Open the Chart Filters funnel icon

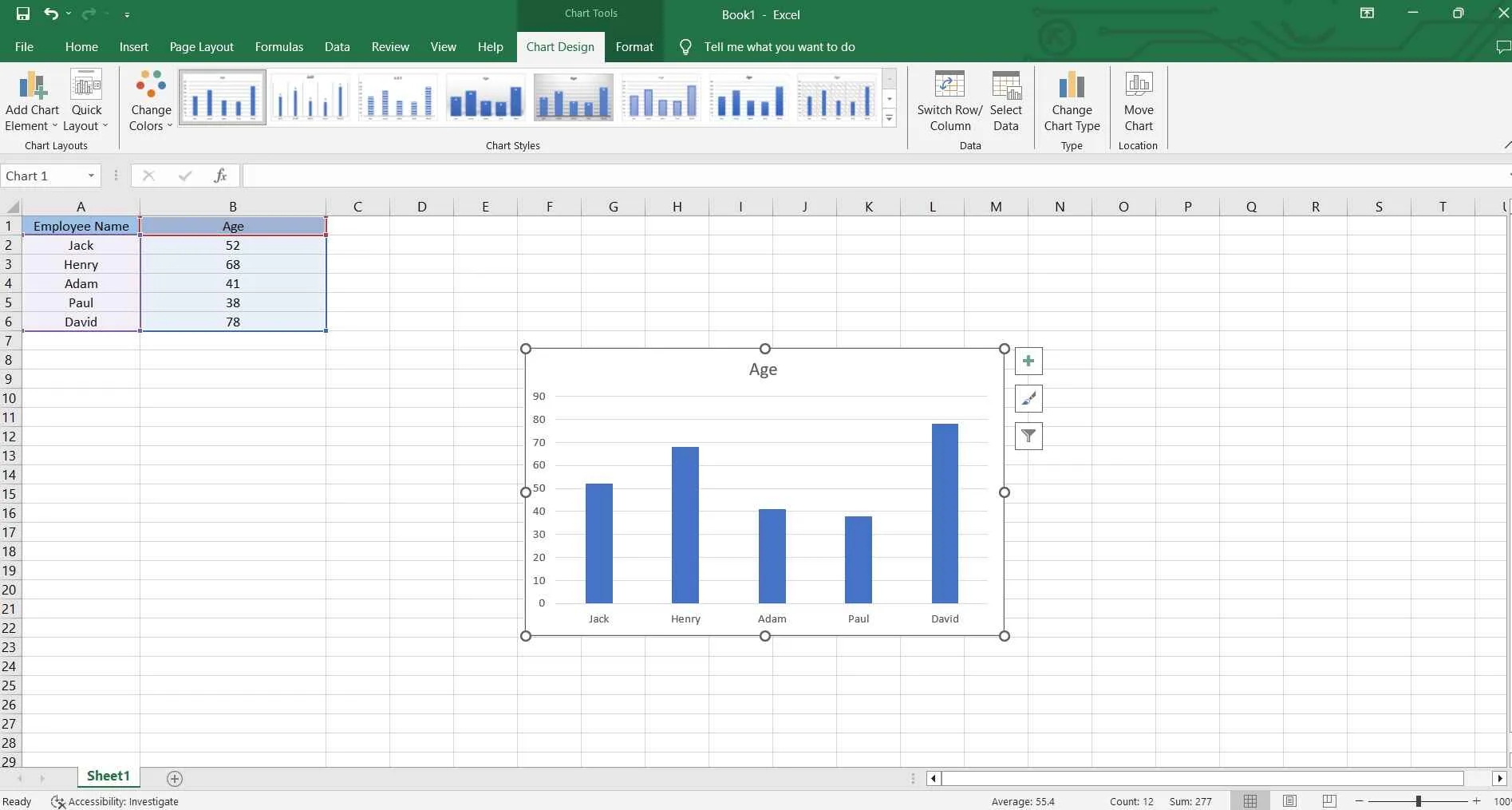[x=1028, y=437]
